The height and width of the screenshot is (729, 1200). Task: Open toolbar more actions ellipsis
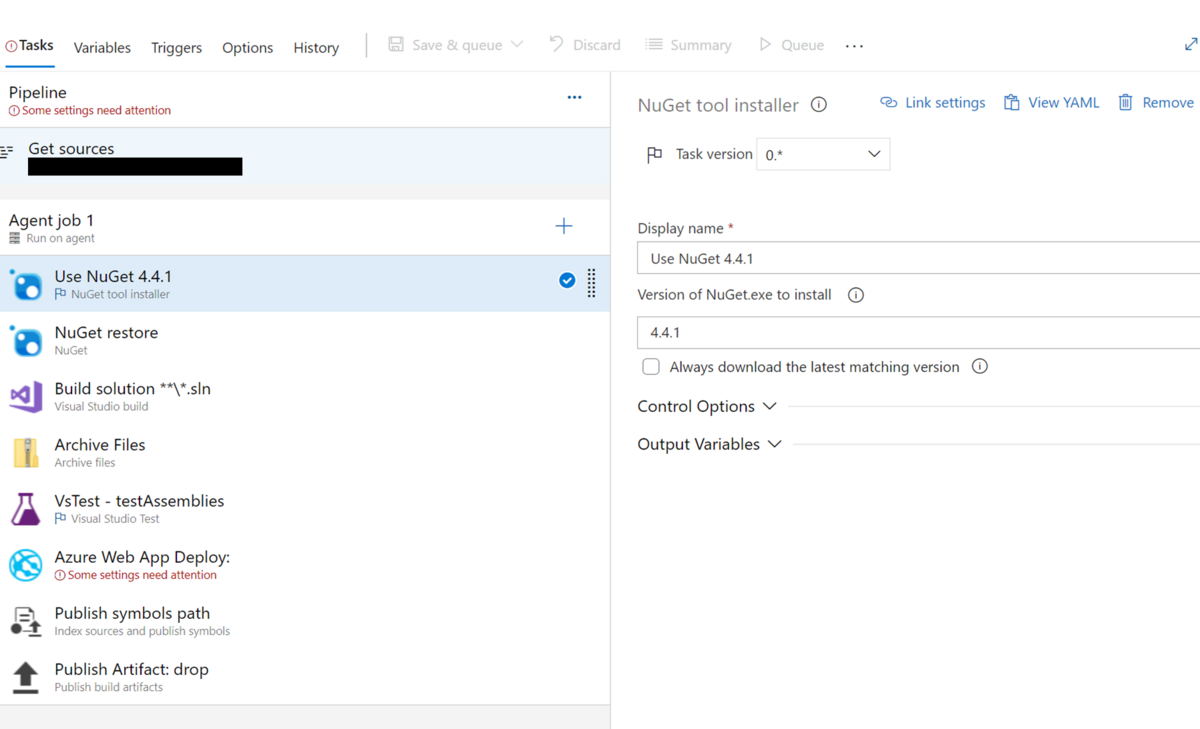(854, 46)
